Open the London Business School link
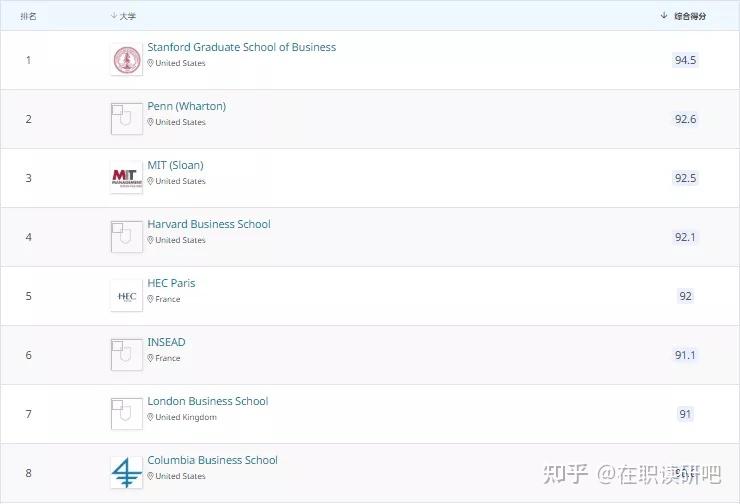 click(208, 401)
